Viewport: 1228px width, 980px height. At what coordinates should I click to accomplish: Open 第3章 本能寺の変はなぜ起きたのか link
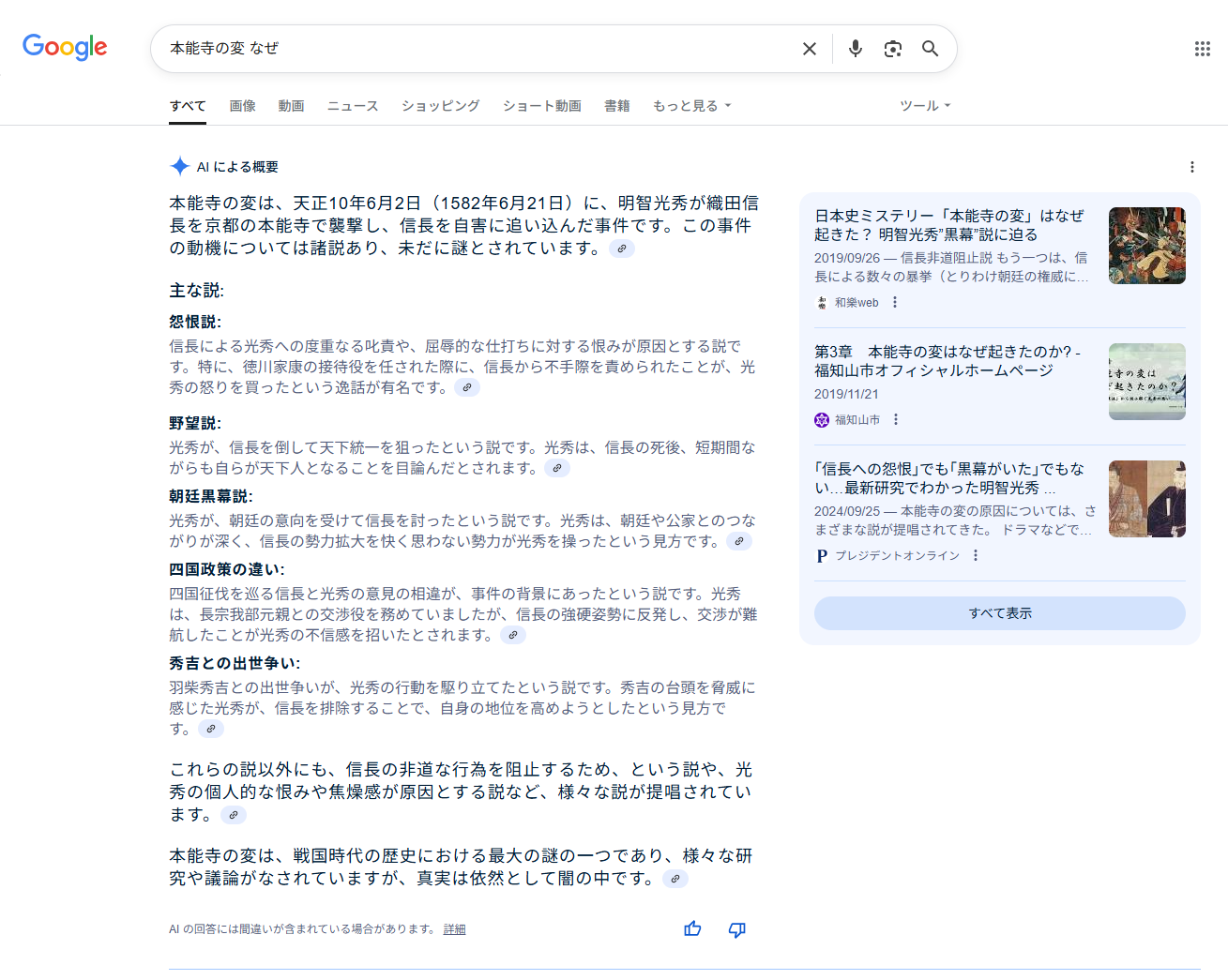coord(948,361)
